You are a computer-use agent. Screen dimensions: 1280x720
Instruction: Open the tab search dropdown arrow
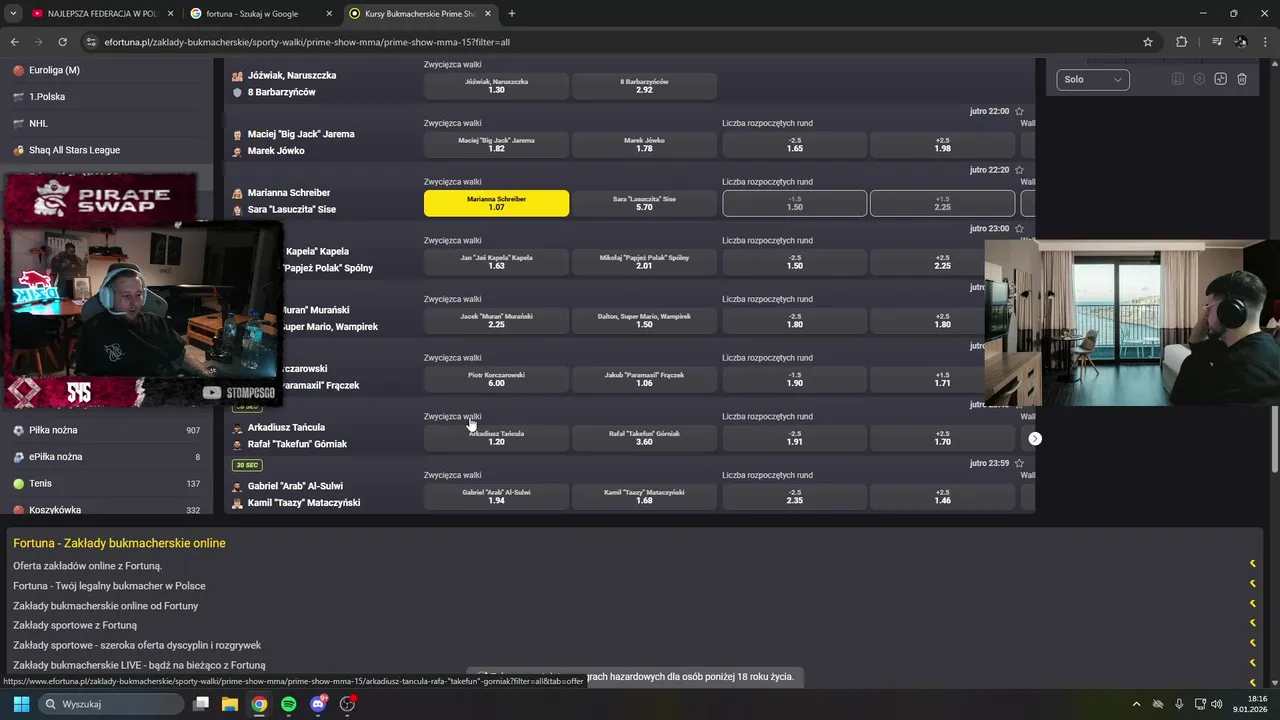click(x=13, y=14)
